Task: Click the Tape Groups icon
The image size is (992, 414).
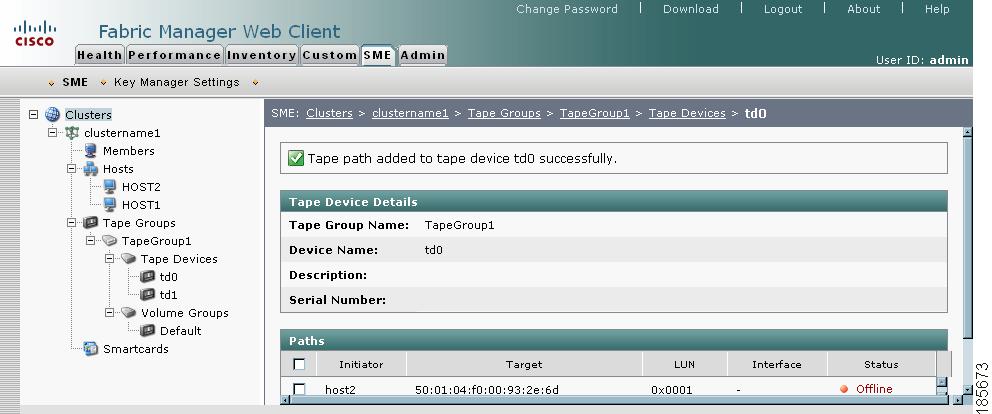Action: (x=91, y=223)
